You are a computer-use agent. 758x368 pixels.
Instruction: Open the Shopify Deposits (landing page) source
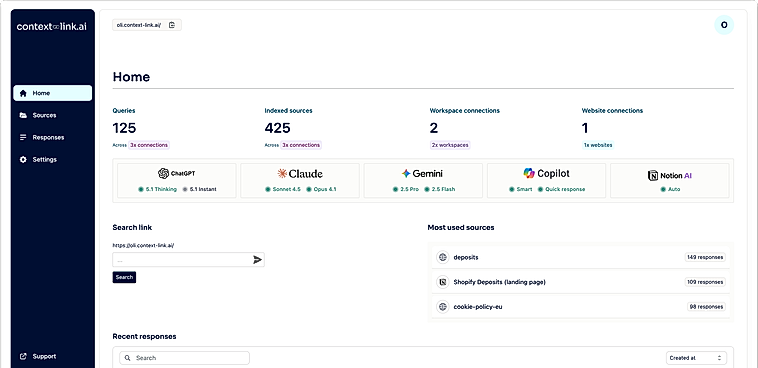click(x=581, y=282)
